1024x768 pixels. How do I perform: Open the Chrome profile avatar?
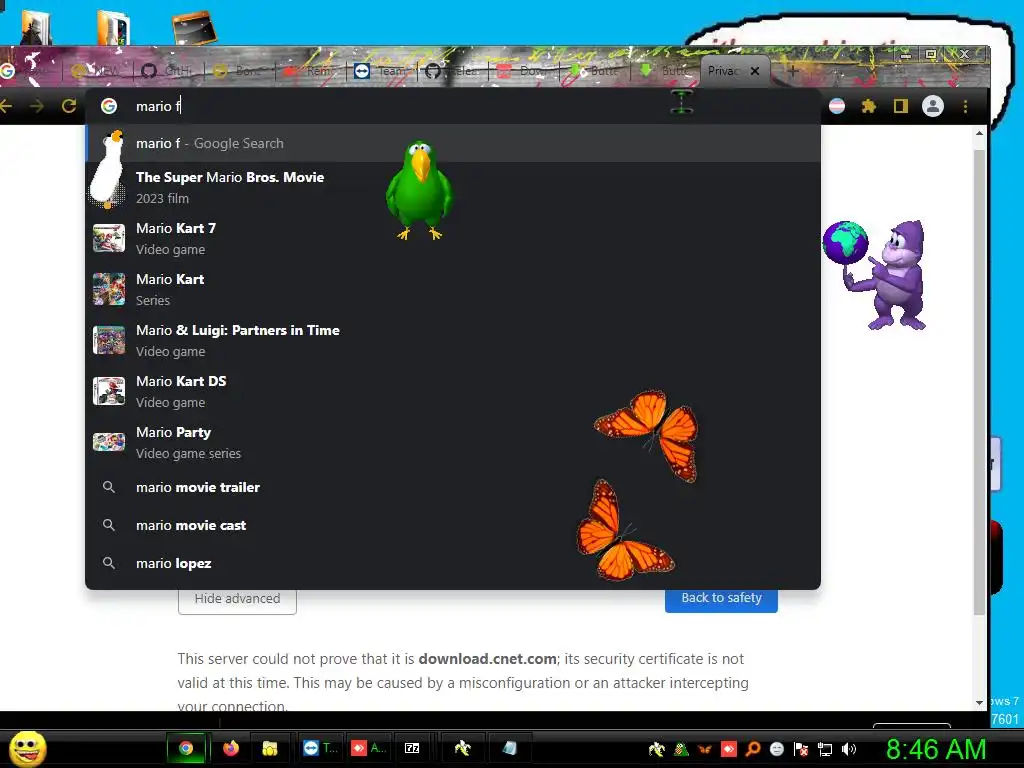(933, 106)
